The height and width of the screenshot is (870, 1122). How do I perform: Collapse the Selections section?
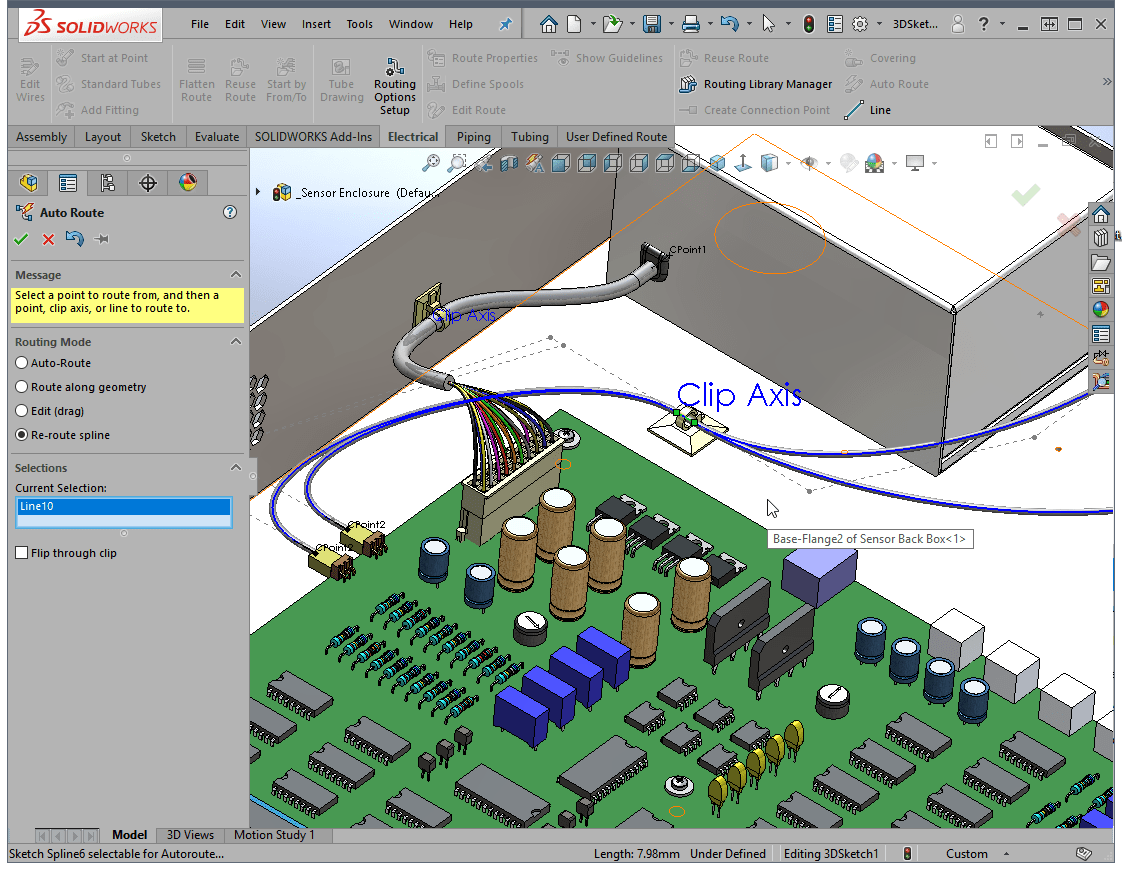pyautogui.click(x=235, y=468)
